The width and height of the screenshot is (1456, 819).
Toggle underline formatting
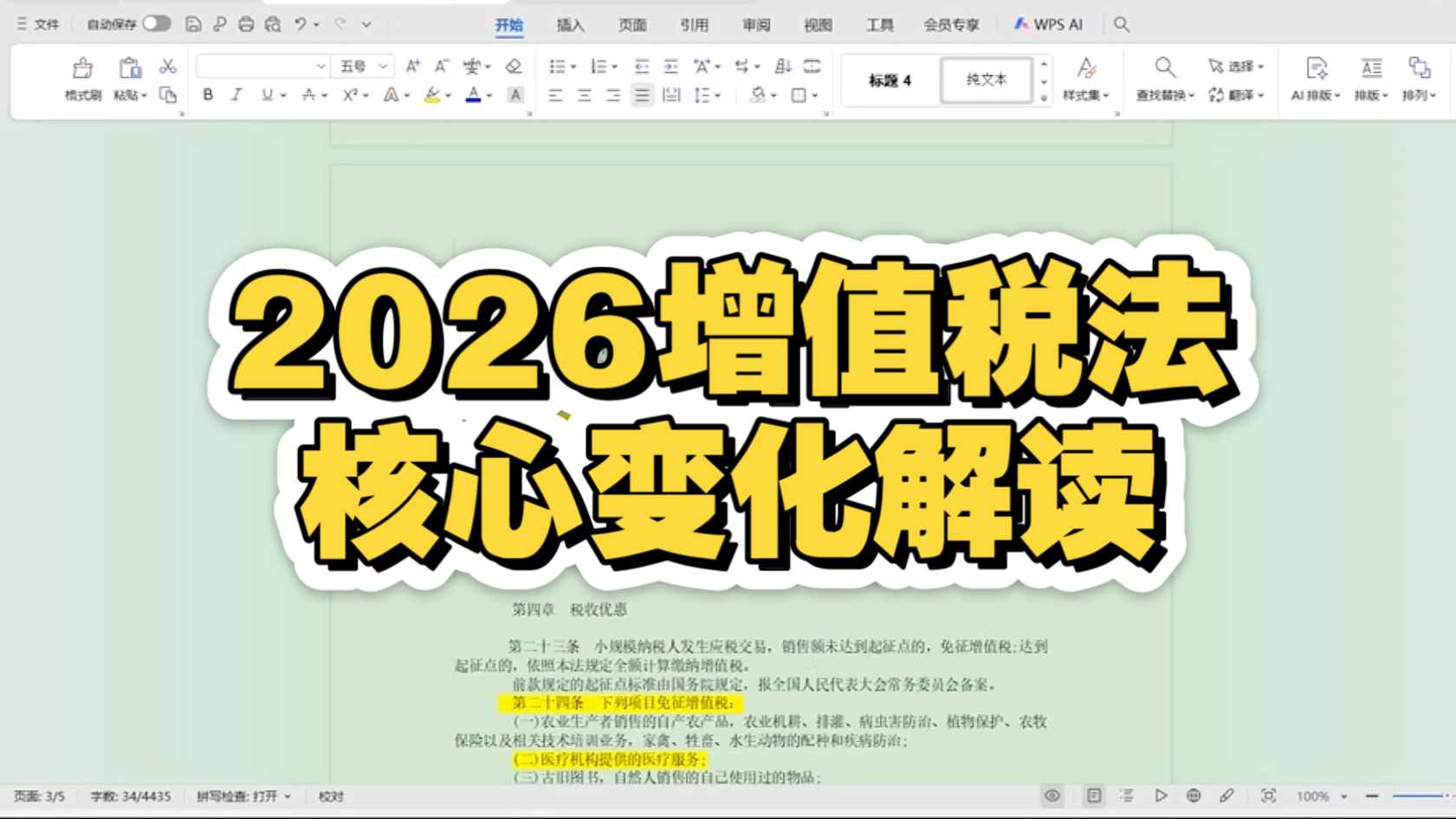tap(267, 95)
